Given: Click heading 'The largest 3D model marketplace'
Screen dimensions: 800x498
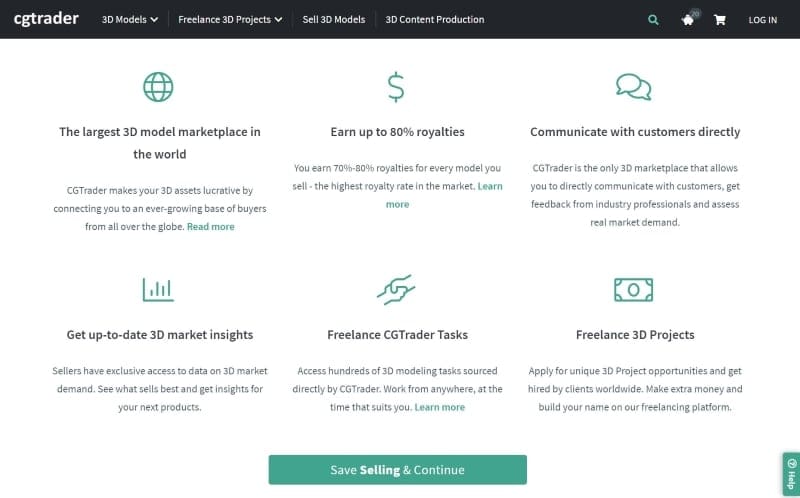Looking at the screenshot, I should [160, 143].
